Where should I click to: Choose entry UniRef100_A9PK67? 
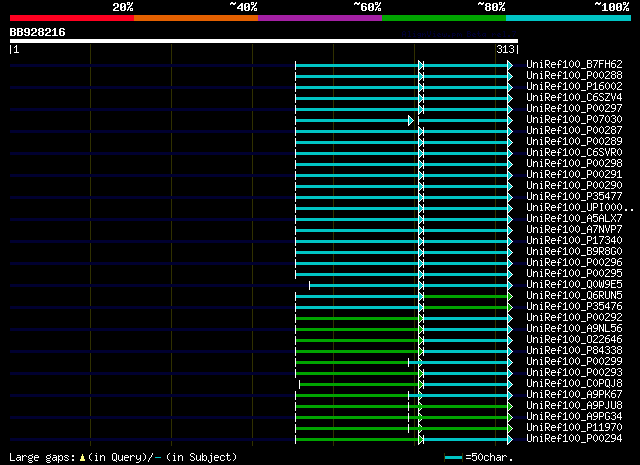574,395
